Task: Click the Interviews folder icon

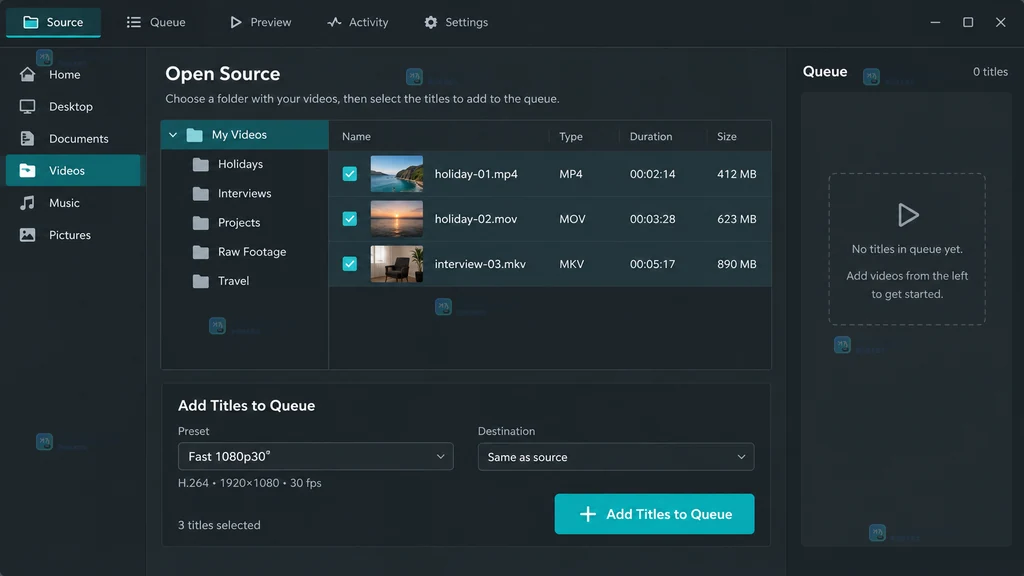Action: point(200,194)
